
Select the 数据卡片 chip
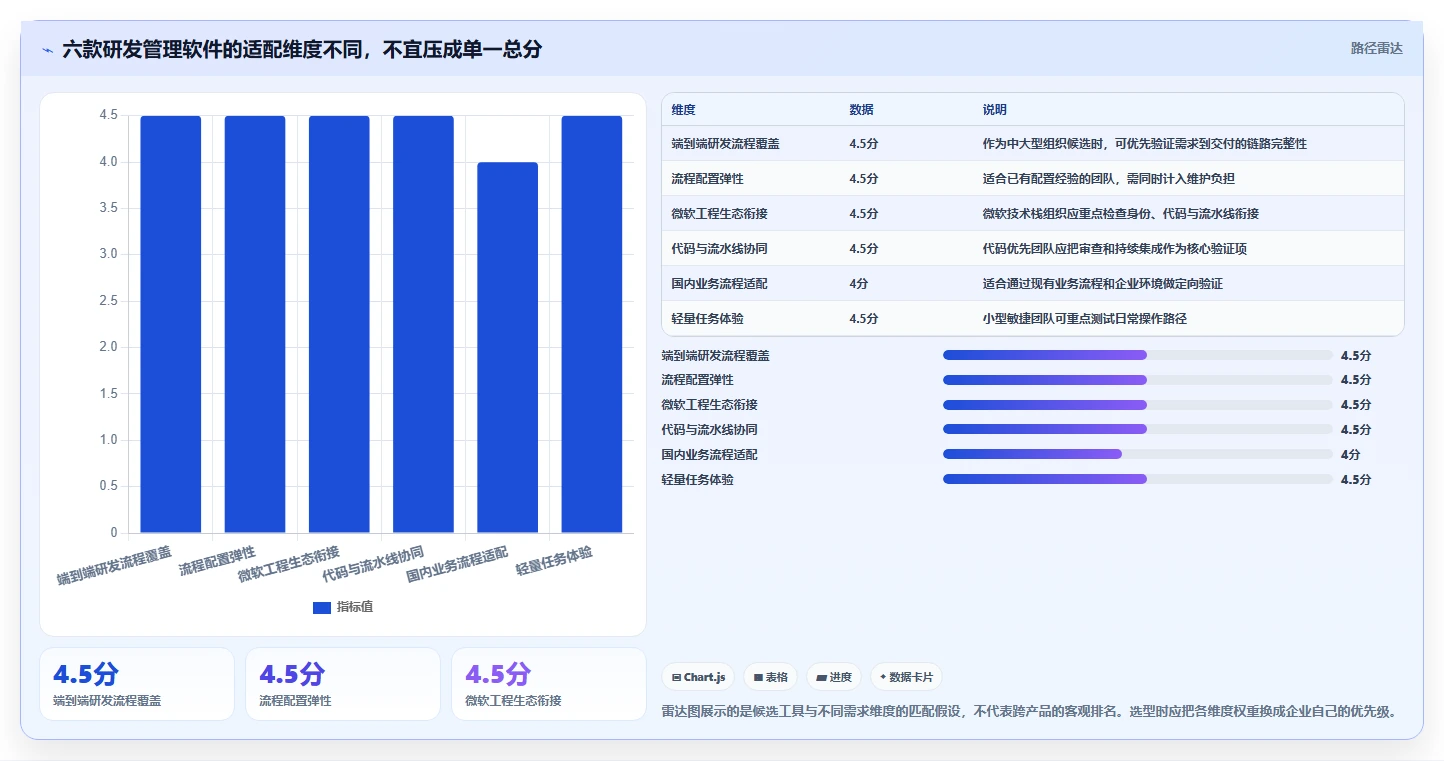[906, 677]
